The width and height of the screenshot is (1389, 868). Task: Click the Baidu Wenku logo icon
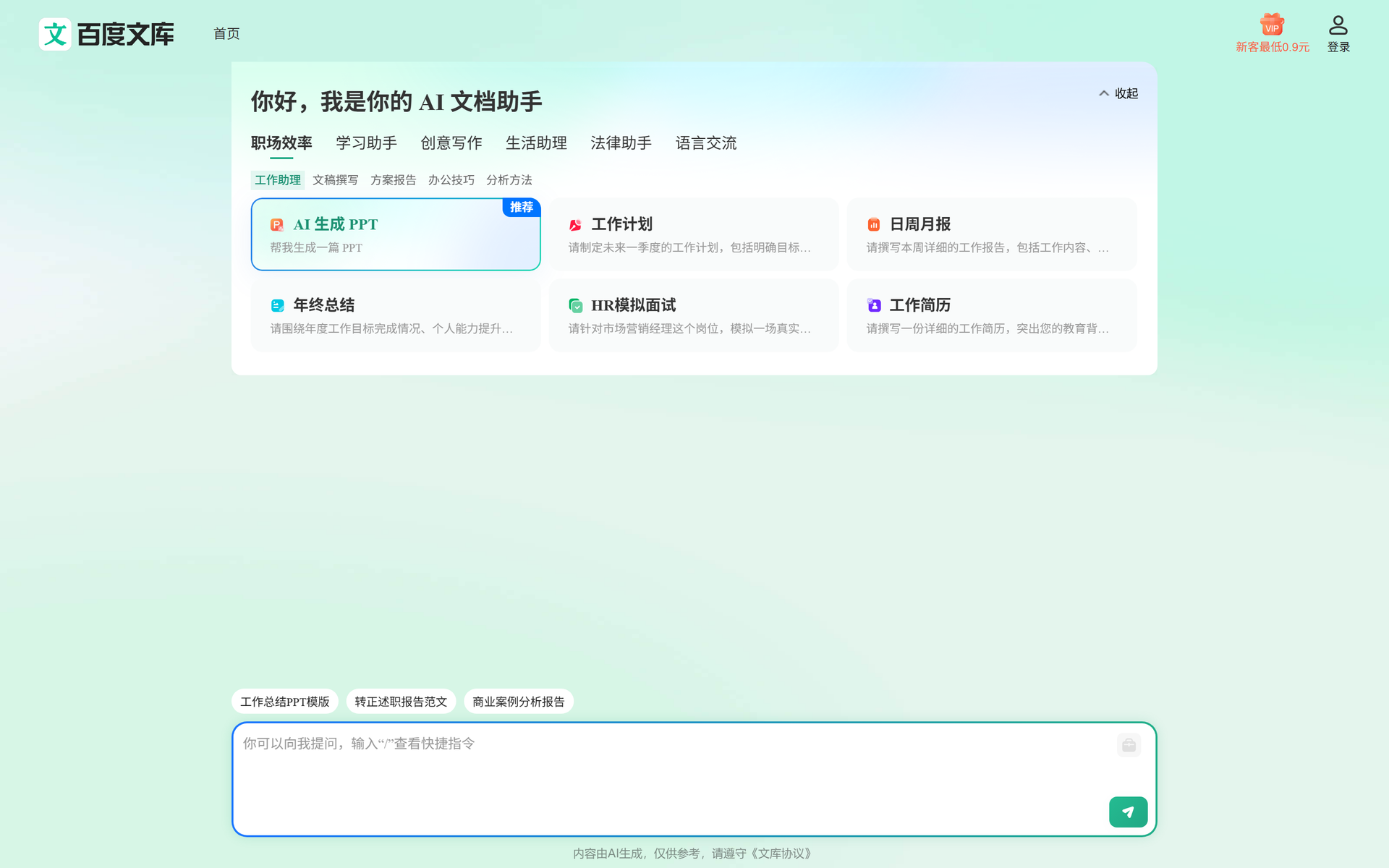pos(55,34)
